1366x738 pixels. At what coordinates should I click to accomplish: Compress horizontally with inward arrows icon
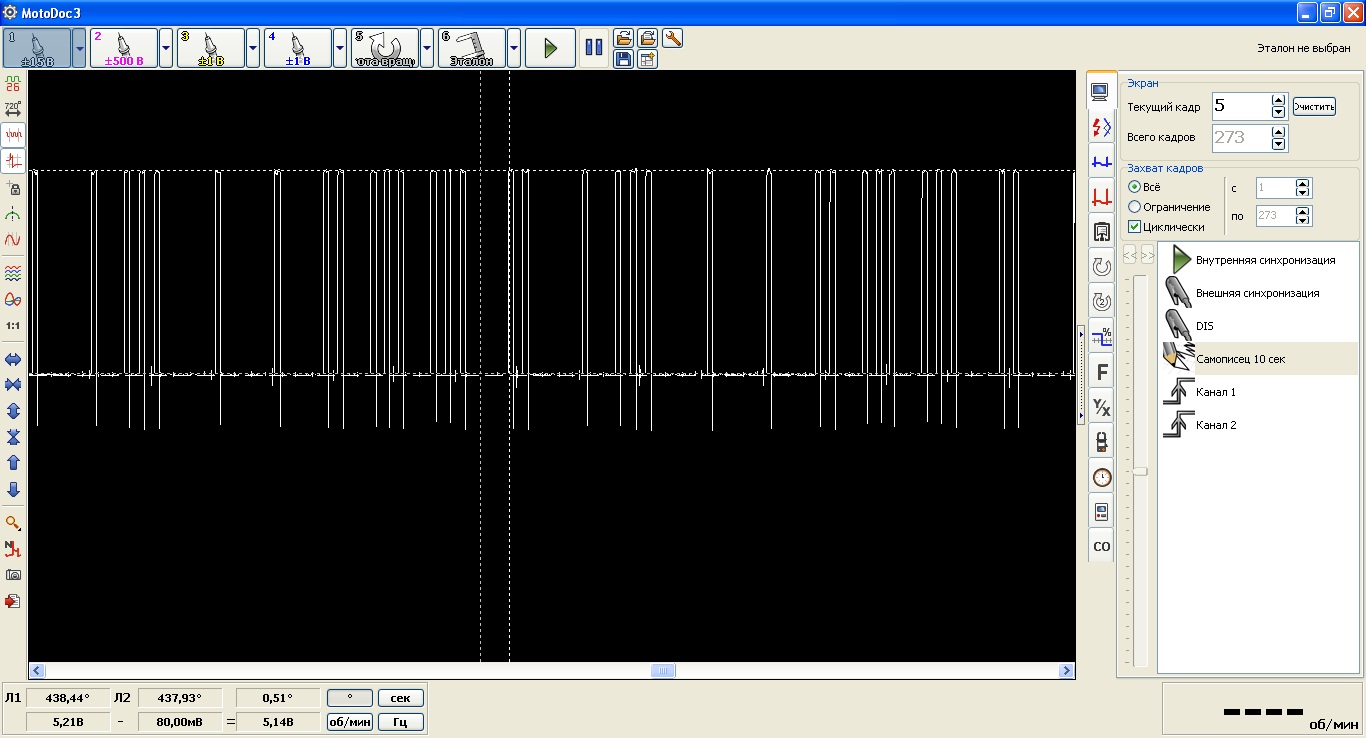coord(13,385)
